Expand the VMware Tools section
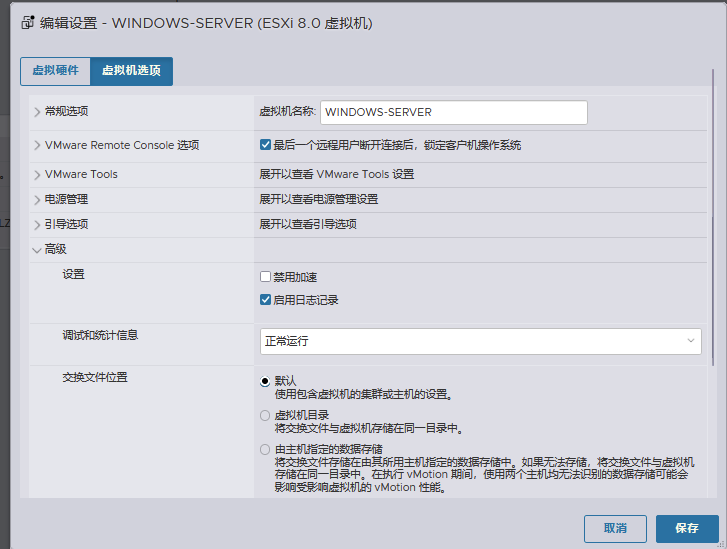Viewport: 727px width, 549px height. (38, 174)
